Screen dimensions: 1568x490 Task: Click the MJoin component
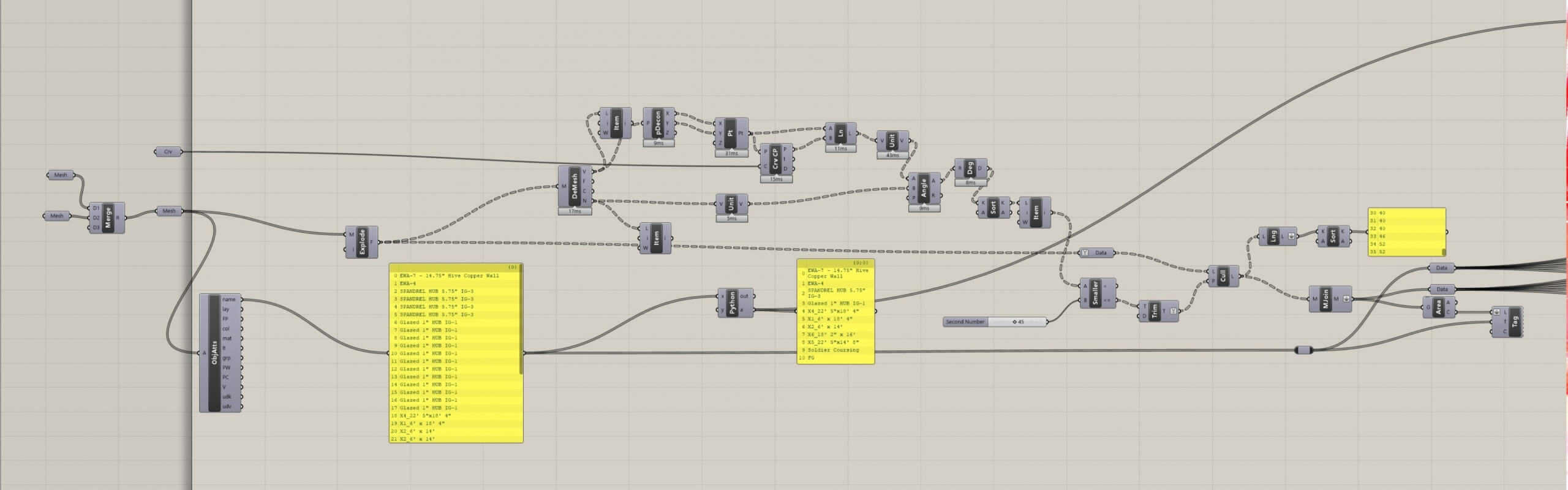[1326, 299]
